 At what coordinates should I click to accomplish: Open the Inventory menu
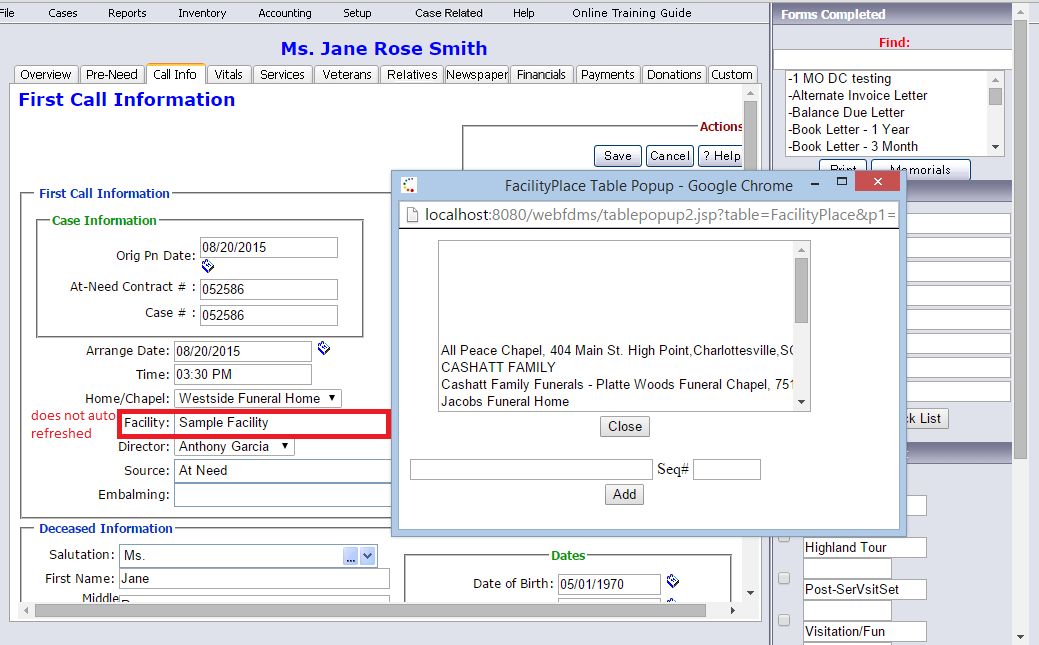pos(202,13)
